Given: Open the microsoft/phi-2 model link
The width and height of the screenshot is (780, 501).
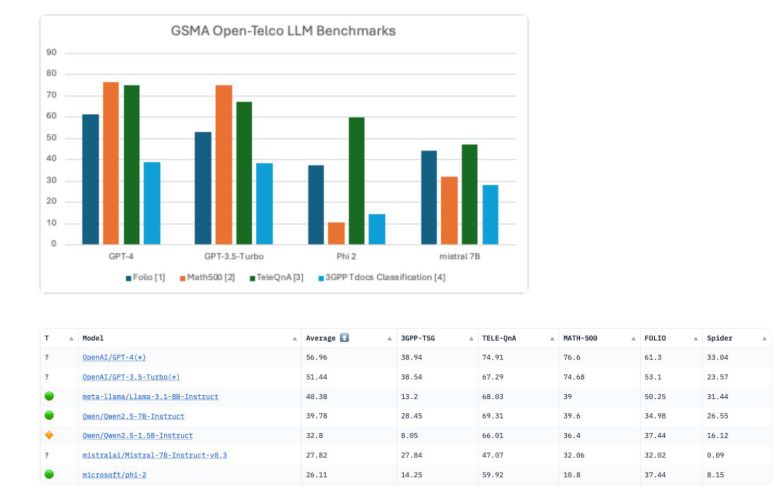Looking at the screenshot, I should [x=112, y=474].
